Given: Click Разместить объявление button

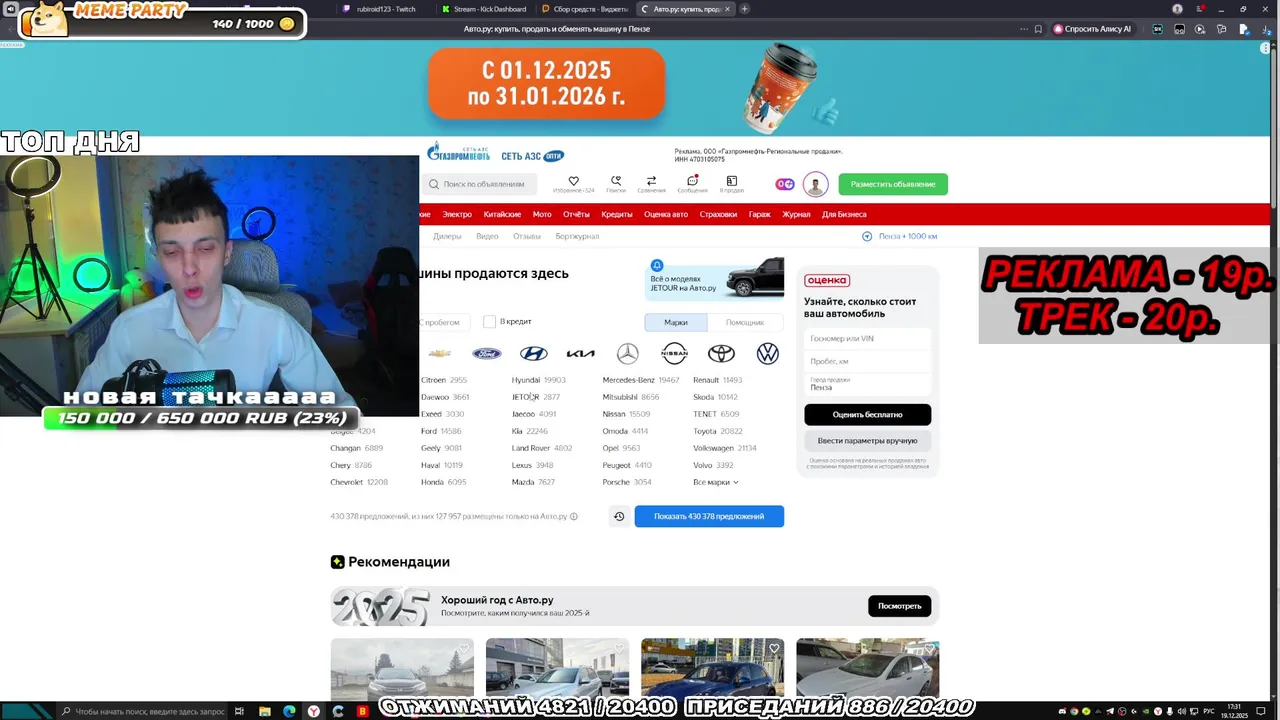Looking at the screenshot, I should pyautogui.click(x=893, y=184).
